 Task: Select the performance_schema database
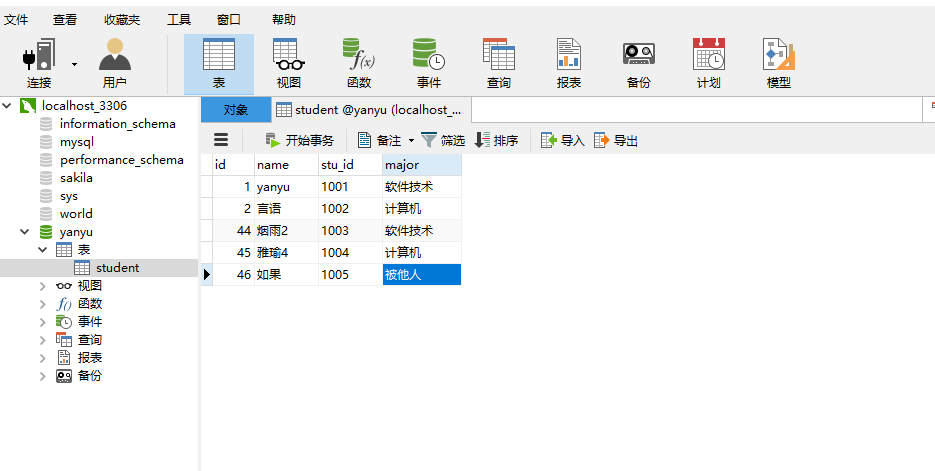coord(122,160)
